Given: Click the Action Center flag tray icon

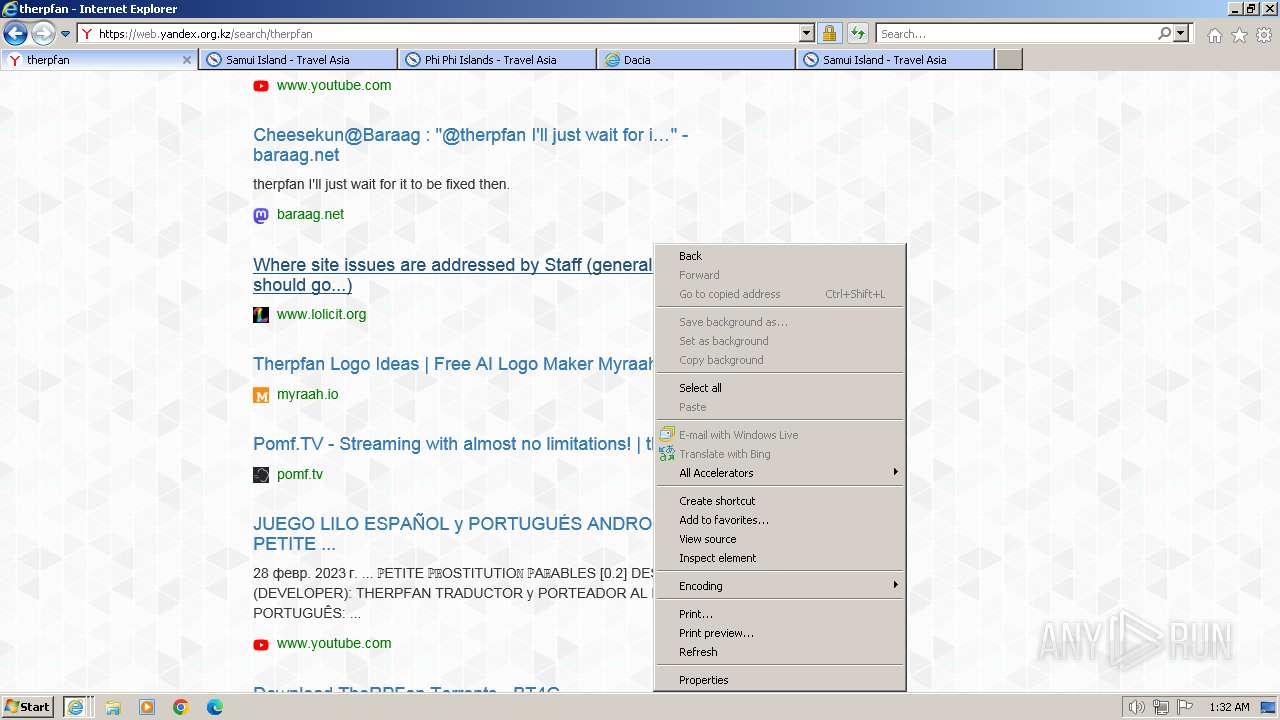Looking at the screenshot, I should click(1185, 707).
